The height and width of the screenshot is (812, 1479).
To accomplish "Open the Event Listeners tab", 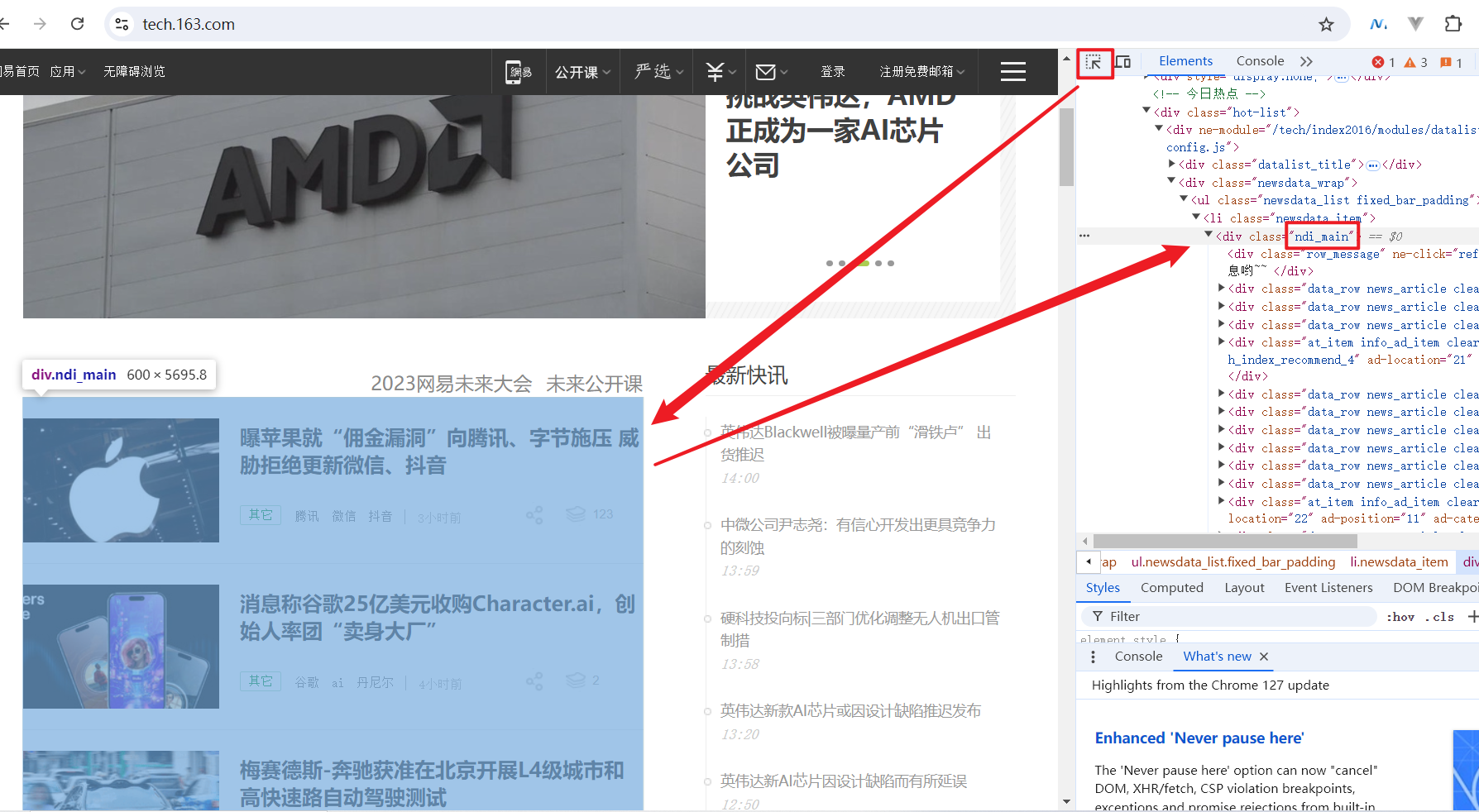I will click(1328, 588).
